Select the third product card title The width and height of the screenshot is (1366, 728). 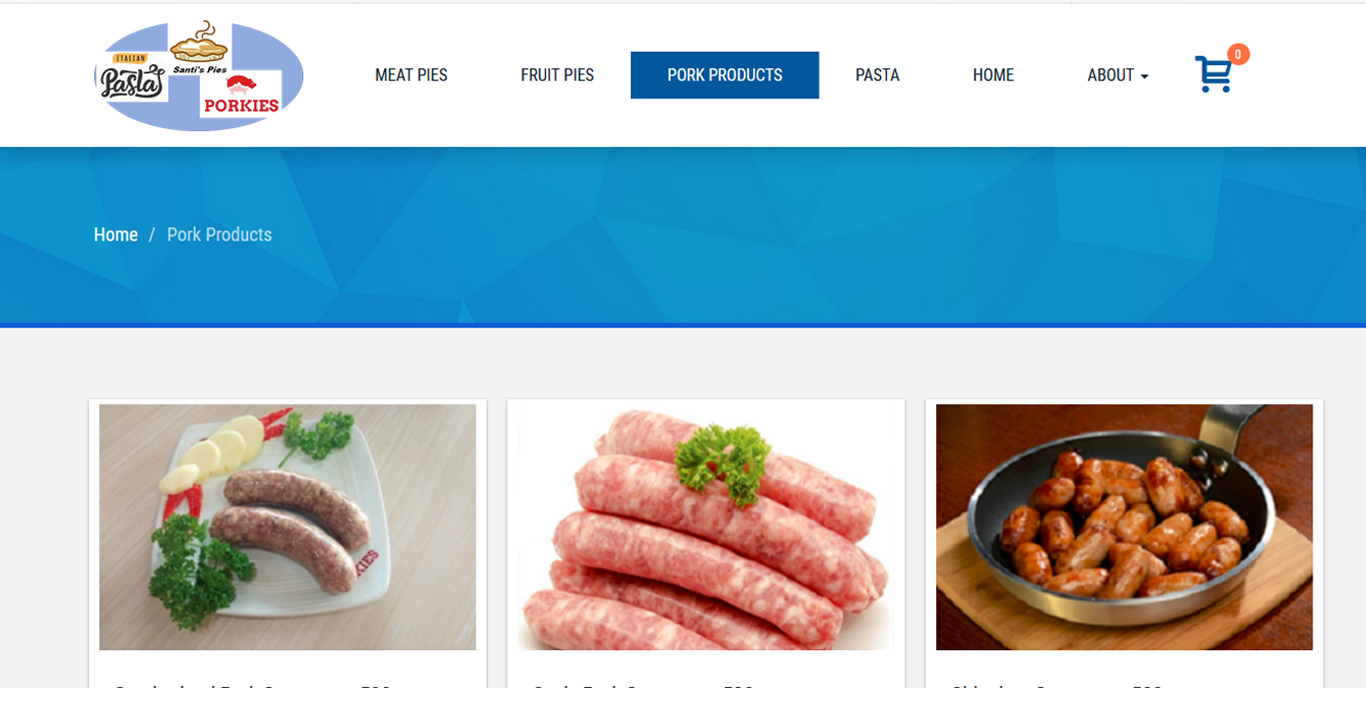click(x=1056, y=689)
